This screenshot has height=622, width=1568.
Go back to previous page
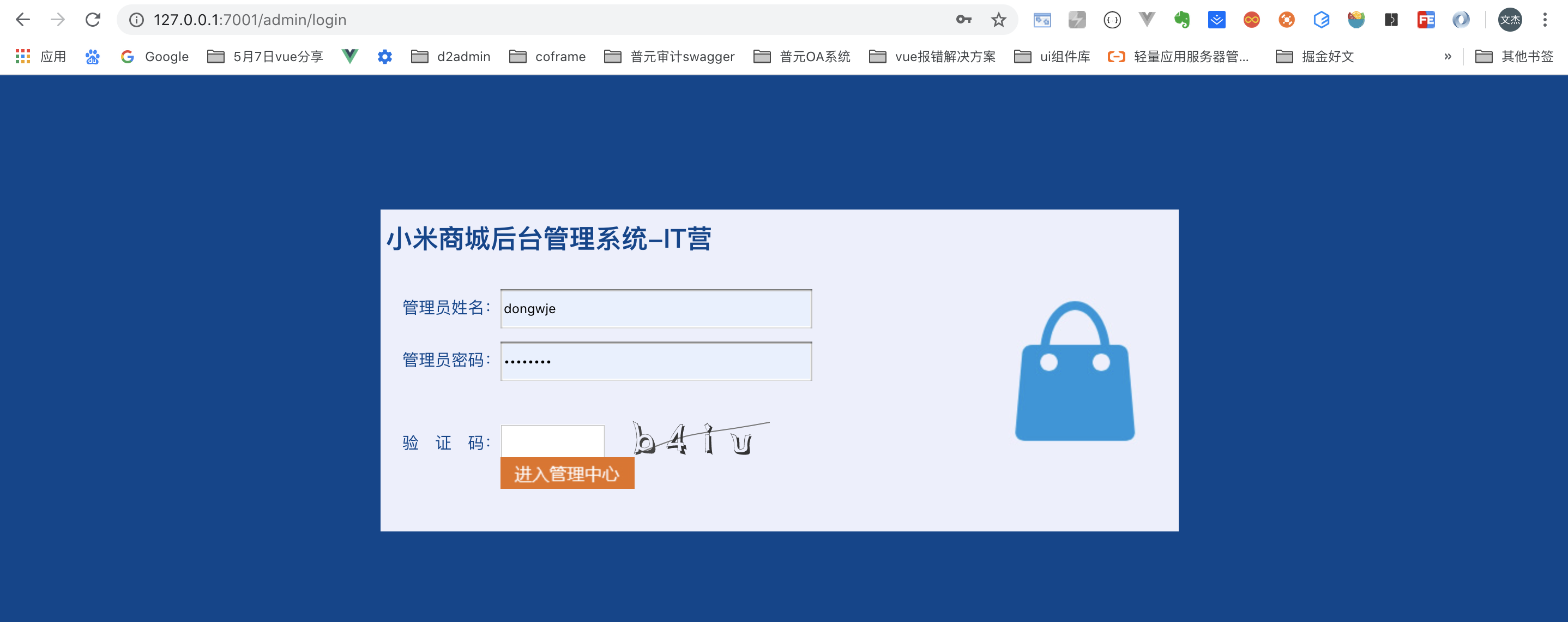coord(22,20)
